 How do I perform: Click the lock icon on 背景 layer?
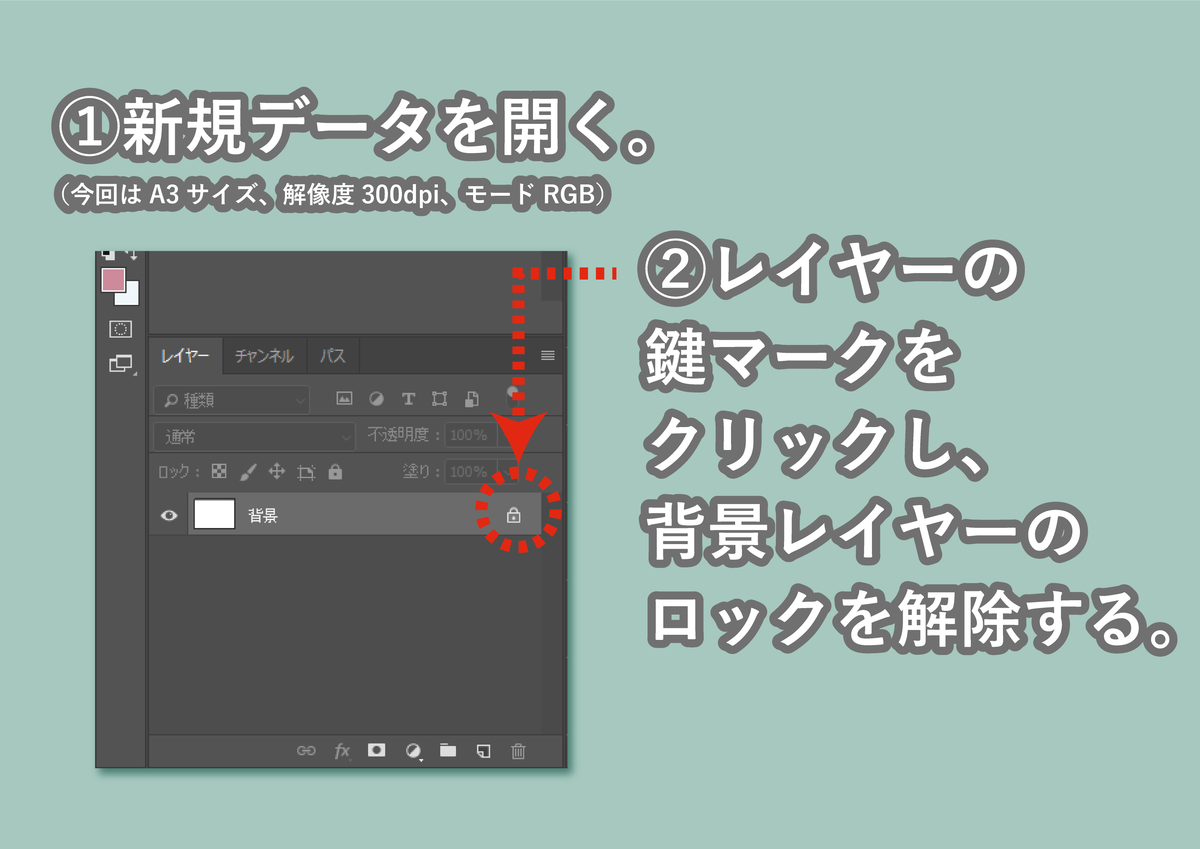pyautogui.click(x=513, y=516)
